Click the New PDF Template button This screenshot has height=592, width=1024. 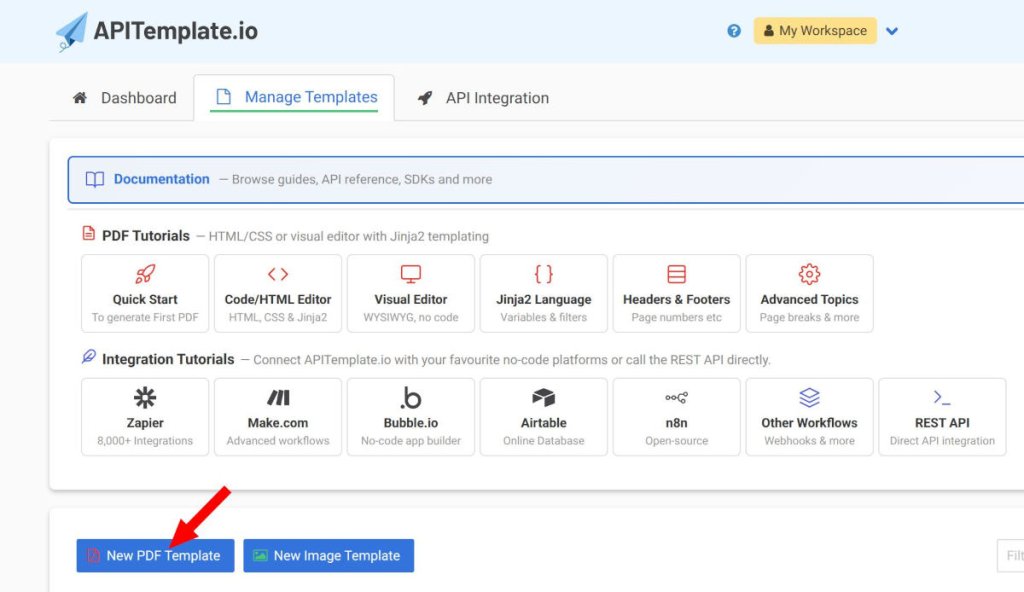point(155,555)
